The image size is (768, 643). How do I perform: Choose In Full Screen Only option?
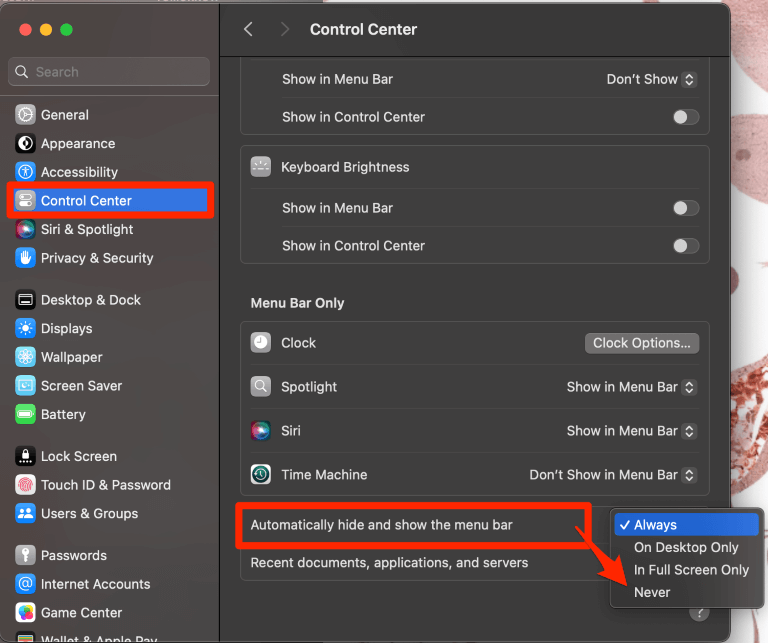(x=691, y=570)
